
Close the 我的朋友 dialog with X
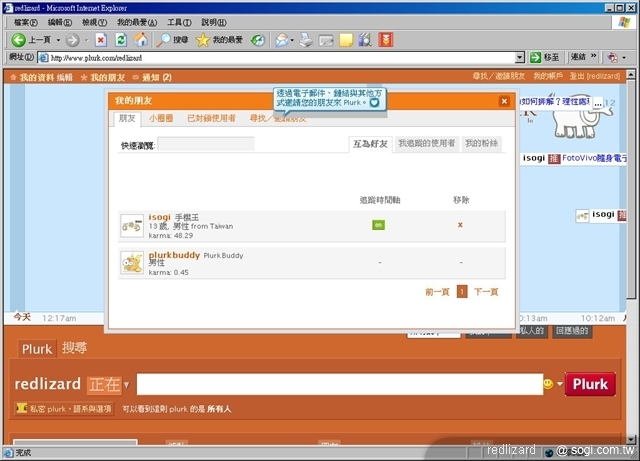(x=504, y=101)
